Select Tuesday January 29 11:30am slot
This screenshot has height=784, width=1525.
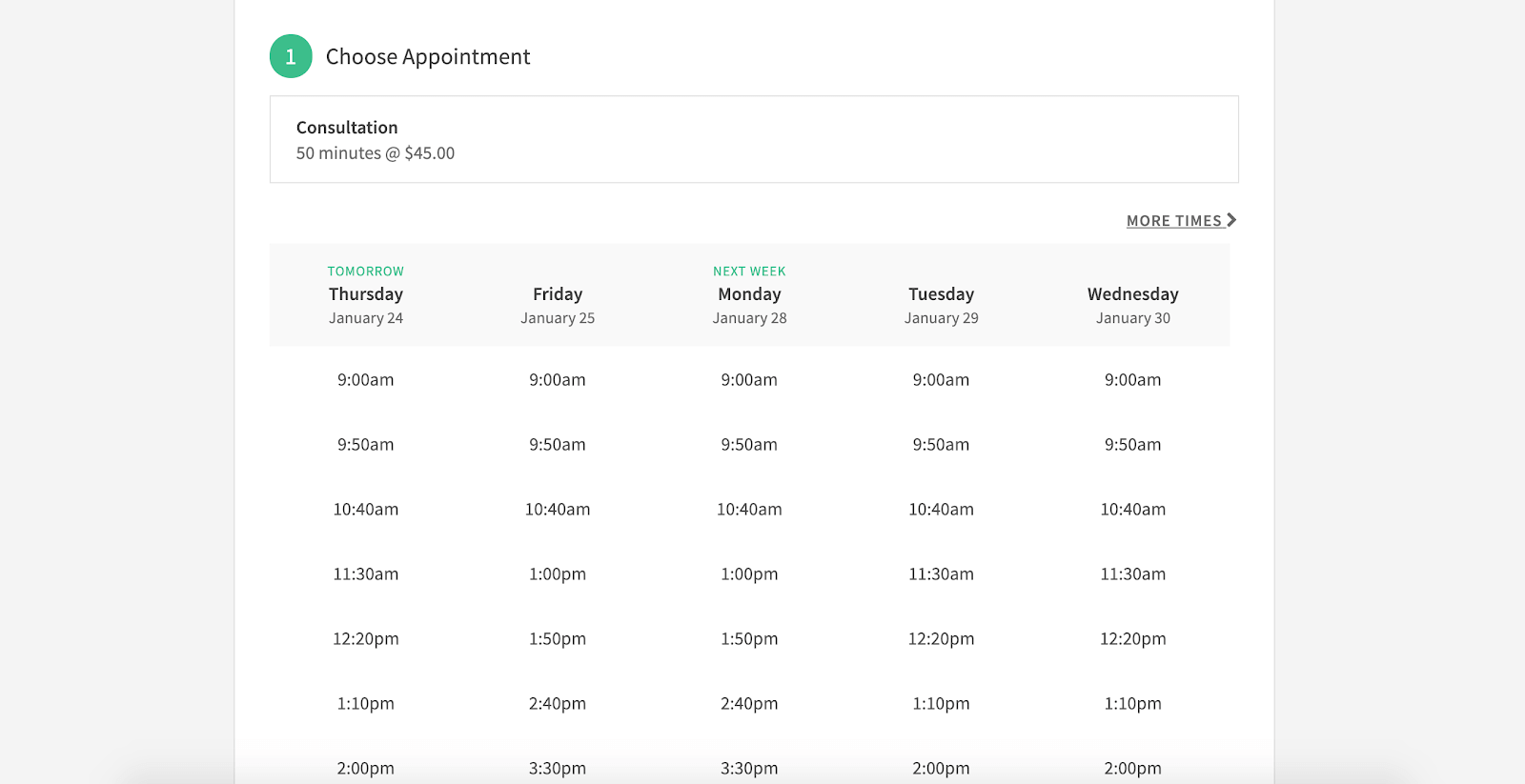coord(941,574)
